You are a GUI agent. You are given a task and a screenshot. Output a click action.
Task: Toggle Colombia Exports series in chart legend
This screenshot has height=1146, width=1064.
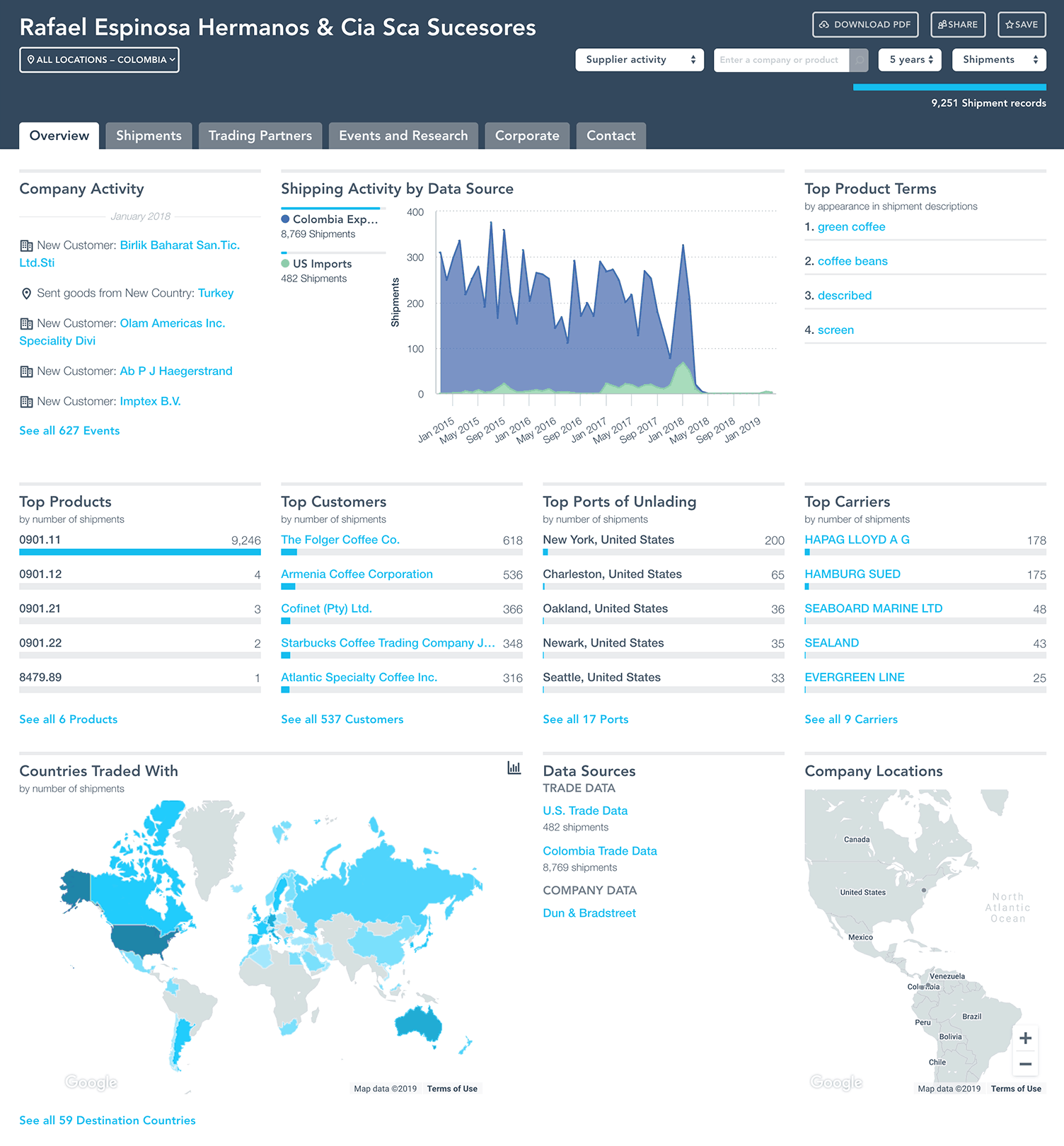pyautogui.click(x=330, y=219)
